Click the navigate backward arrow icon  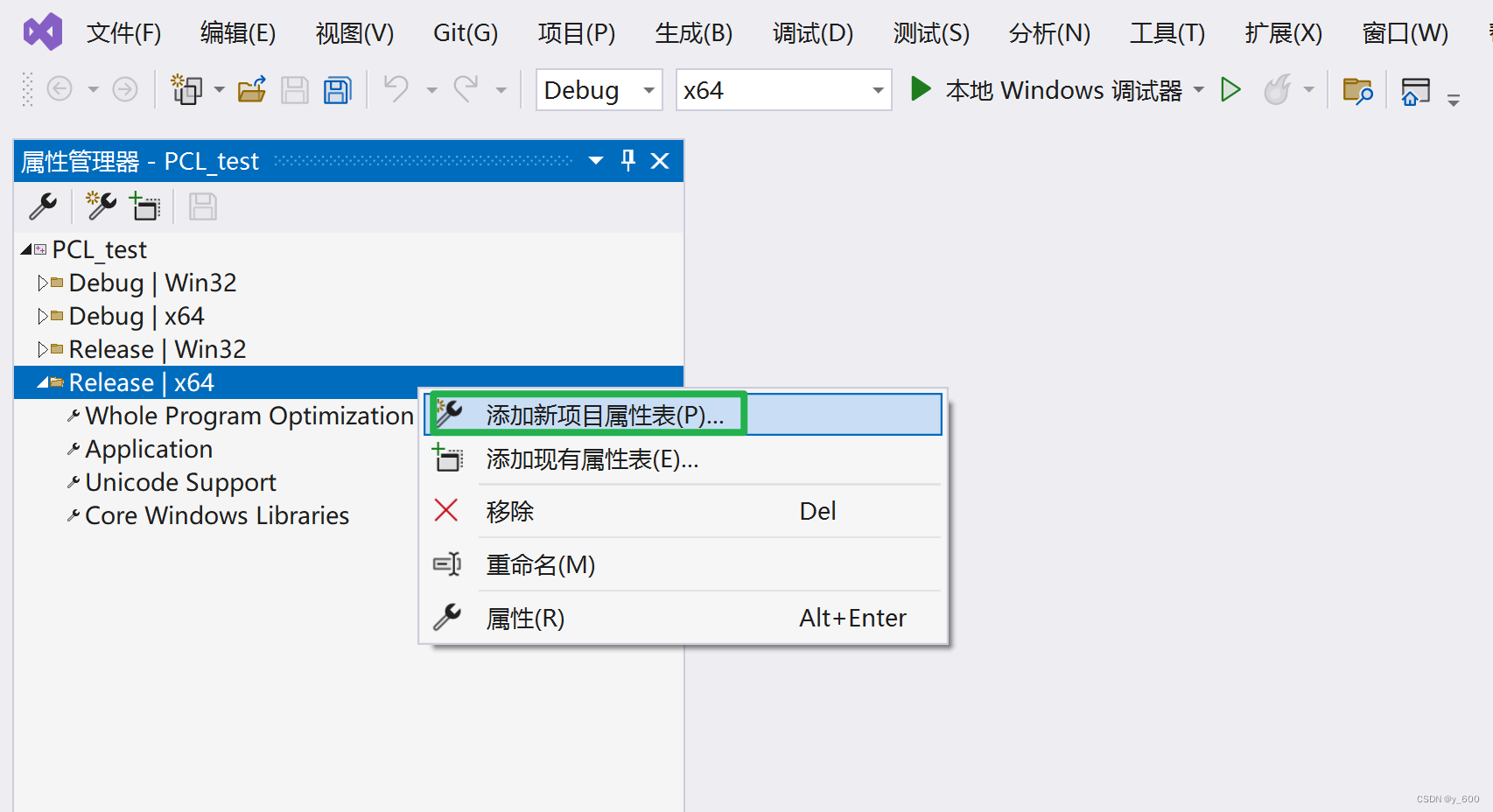60,89
